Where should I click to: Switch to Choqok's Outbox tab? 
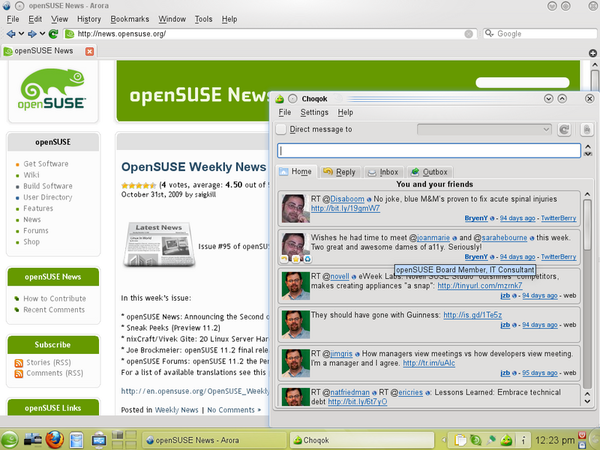pyautogui.click(x=429, y=172)
